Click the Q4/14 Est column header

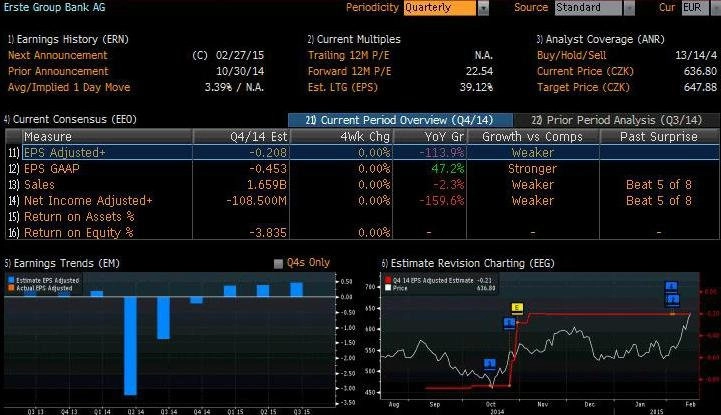241,137
